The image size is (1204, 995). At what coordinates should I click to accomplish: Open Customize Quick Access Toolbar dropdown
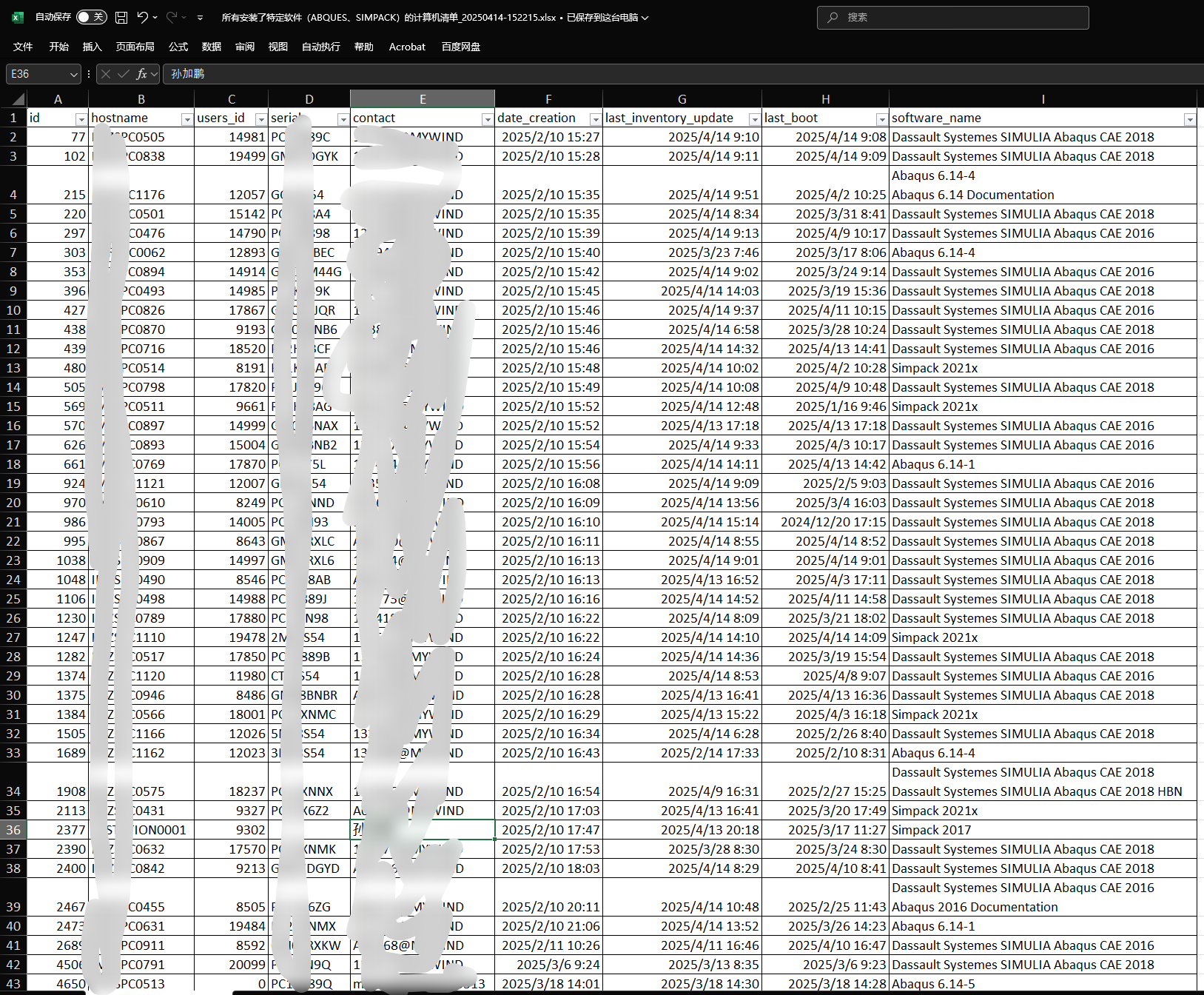click(x=200, y=17)
